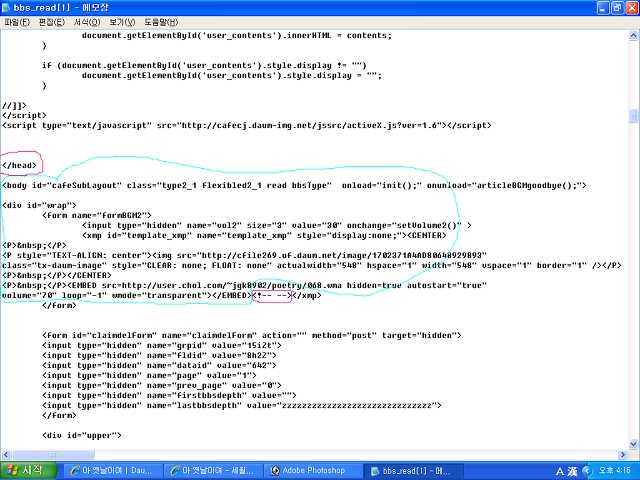The width and height of the screenshot is (640, 480).
Task: Click the img src cfile269 line
Action: coord(244,255)
